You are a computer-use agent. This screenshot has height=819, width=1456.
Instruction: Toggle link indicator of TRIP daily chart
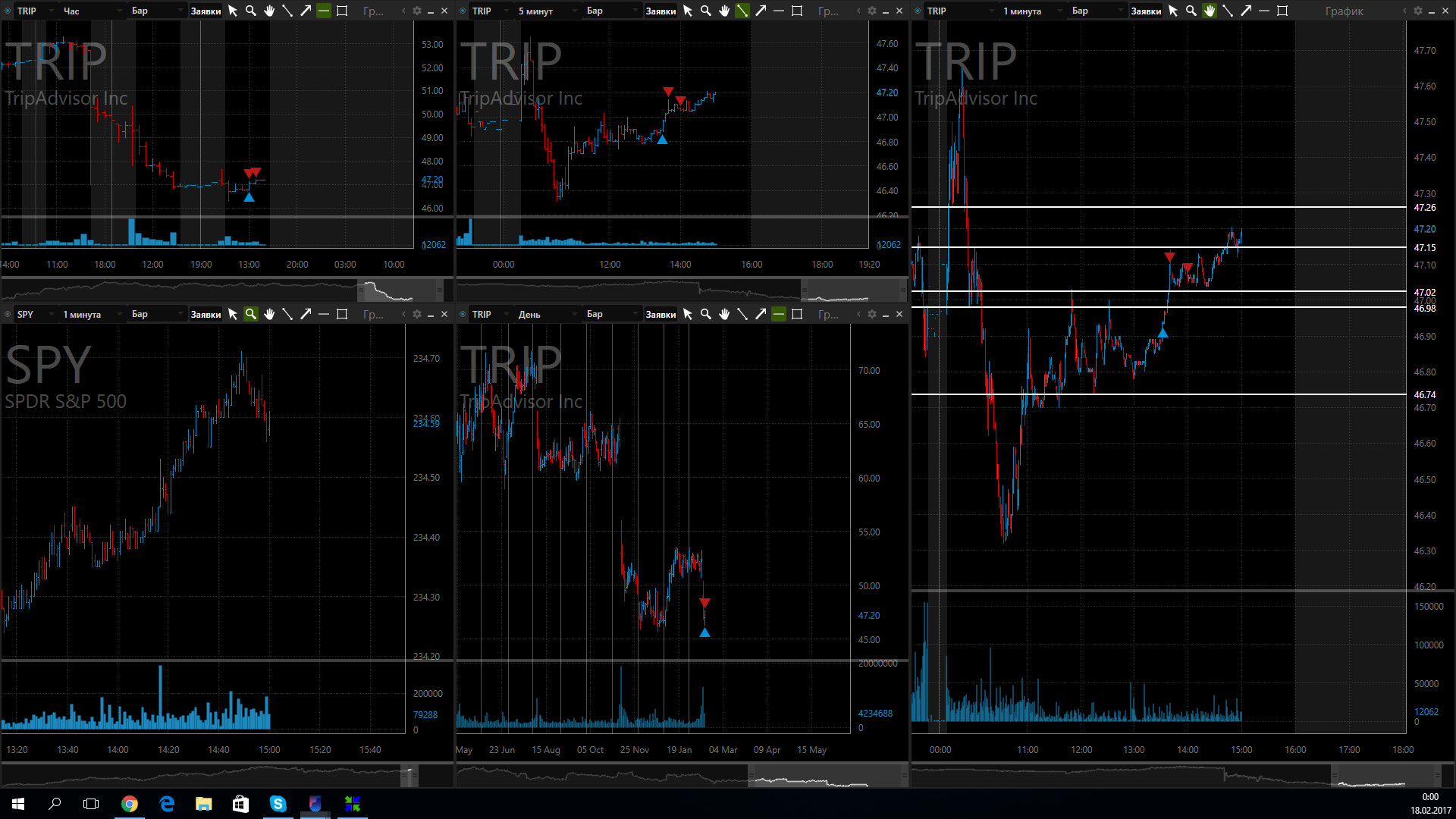click(463, 314)
